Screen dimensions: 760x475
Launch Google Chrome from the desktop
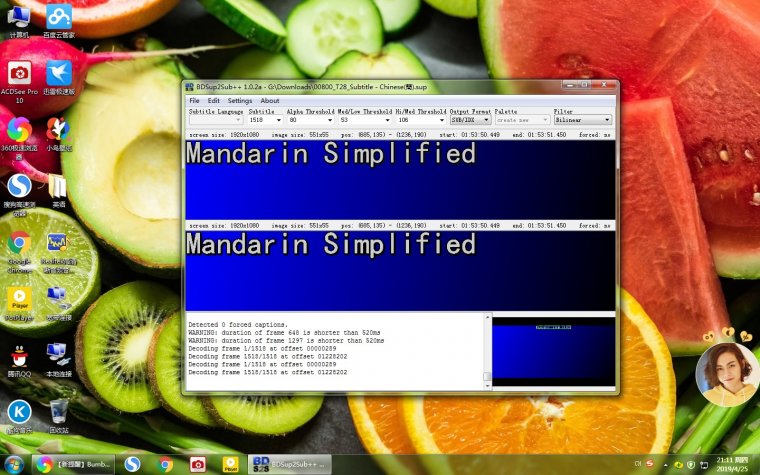click(x=19, y=252)
